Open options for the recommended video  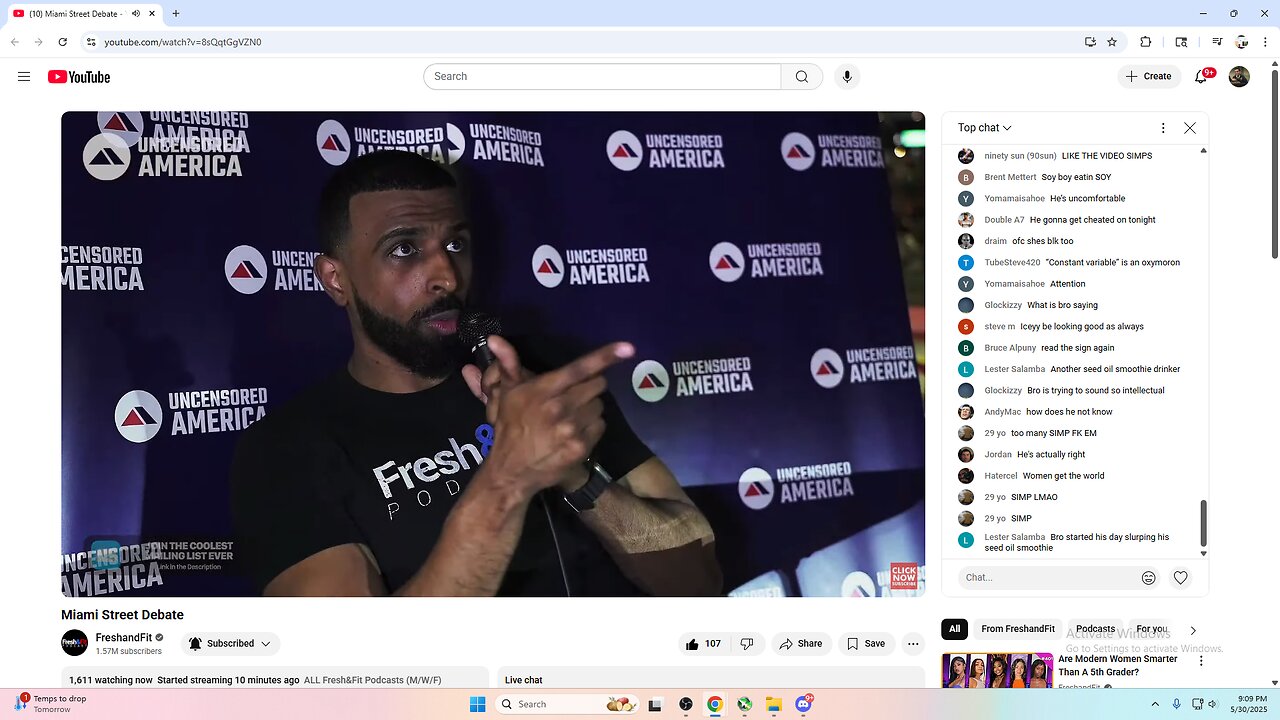pyautogui.click(x=1201, y=661)
